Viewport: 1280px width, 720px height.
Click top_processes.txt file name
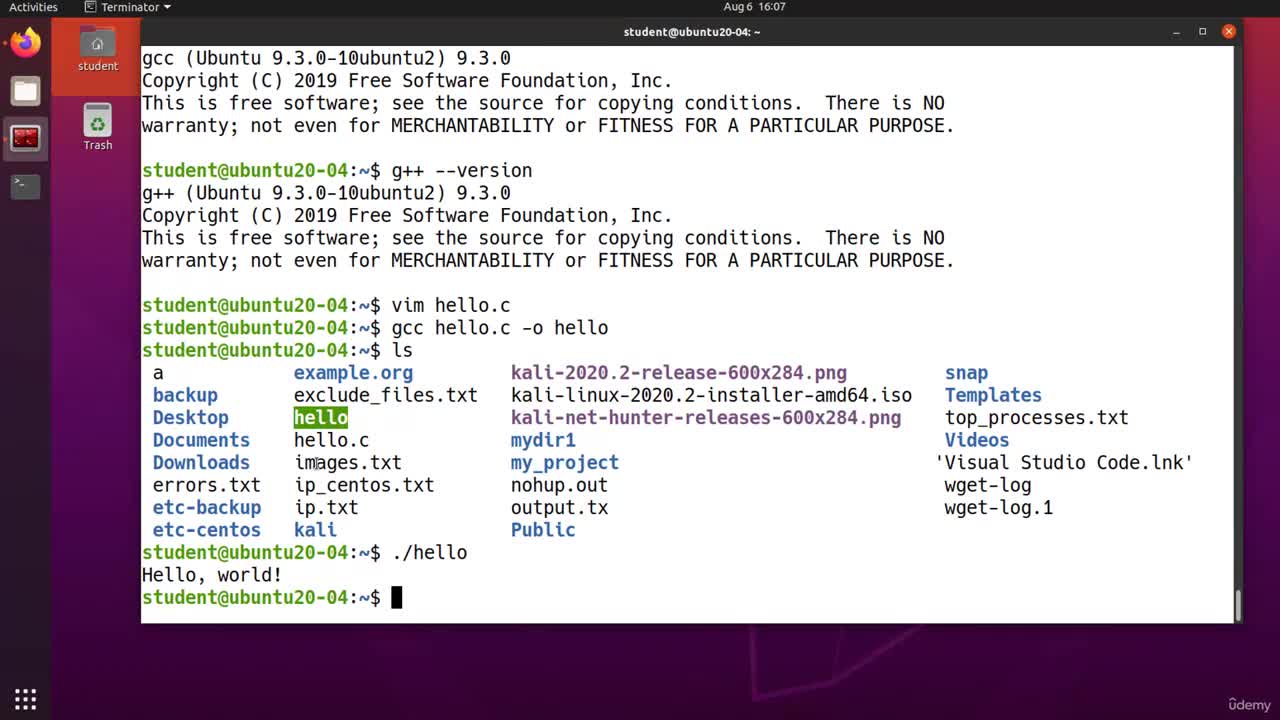[x=1036, y=418]
